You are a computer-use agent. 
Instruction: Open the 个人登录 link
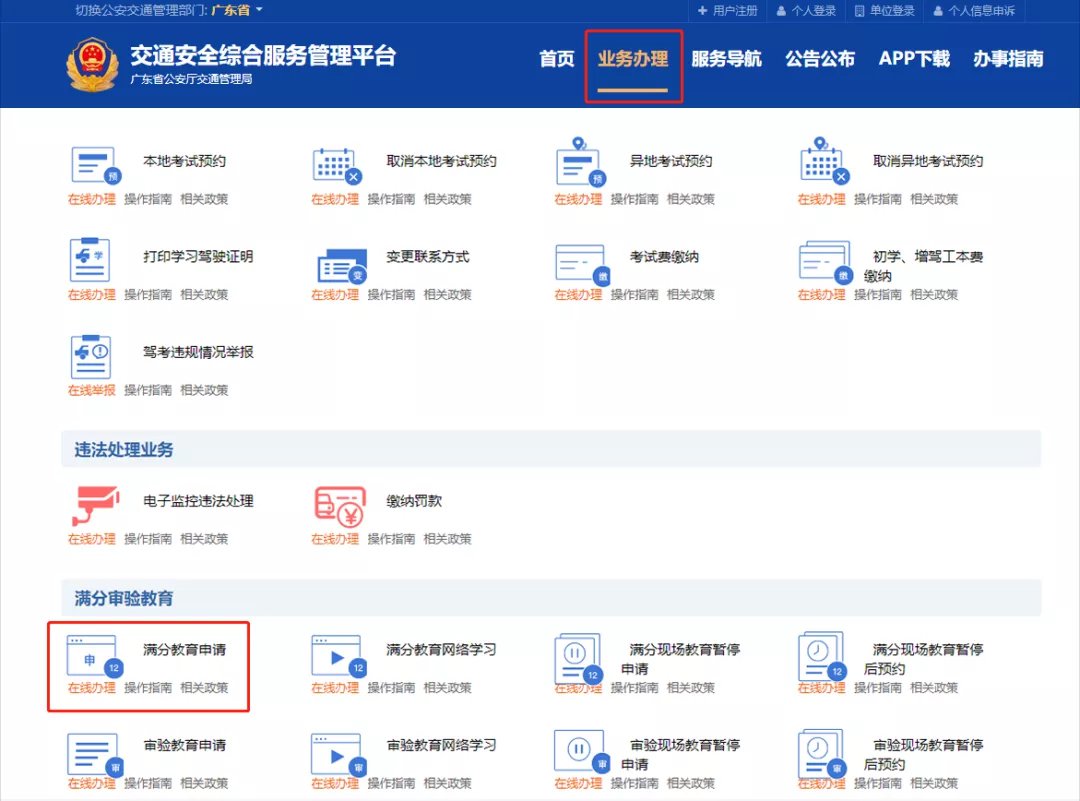tap(806, 11)
